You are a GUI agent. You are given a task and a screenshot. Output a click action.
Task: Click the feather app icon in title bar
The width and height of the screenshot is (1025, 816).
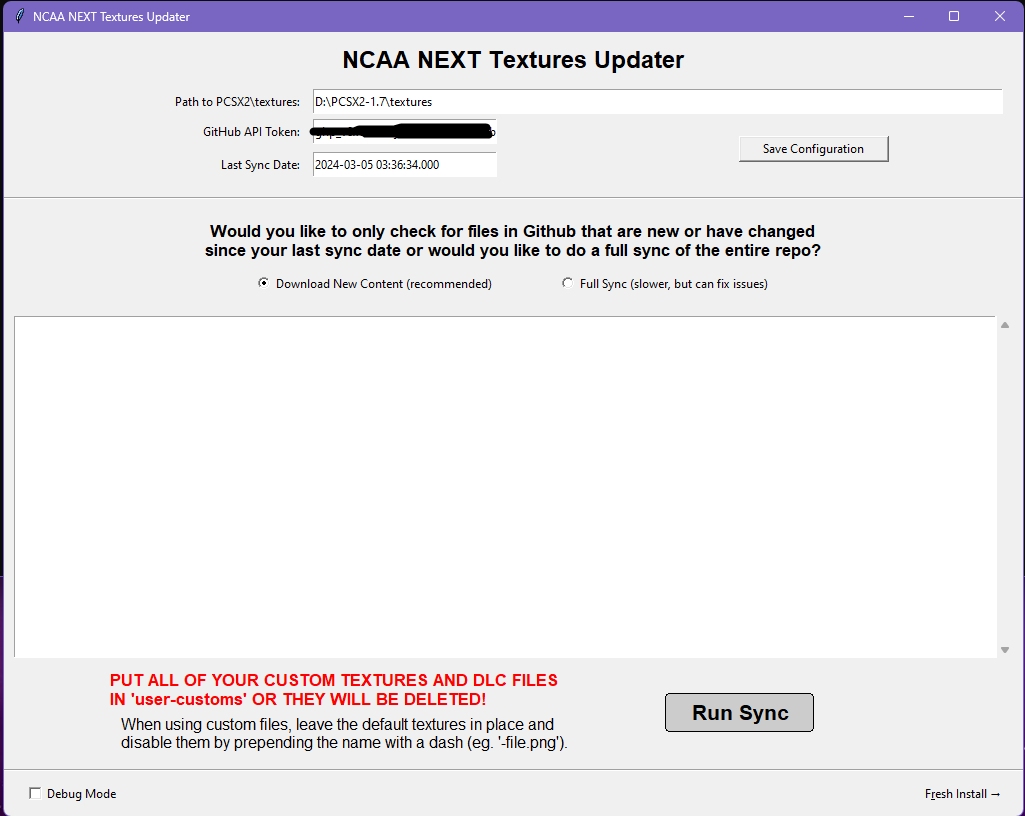pos(20,16)
